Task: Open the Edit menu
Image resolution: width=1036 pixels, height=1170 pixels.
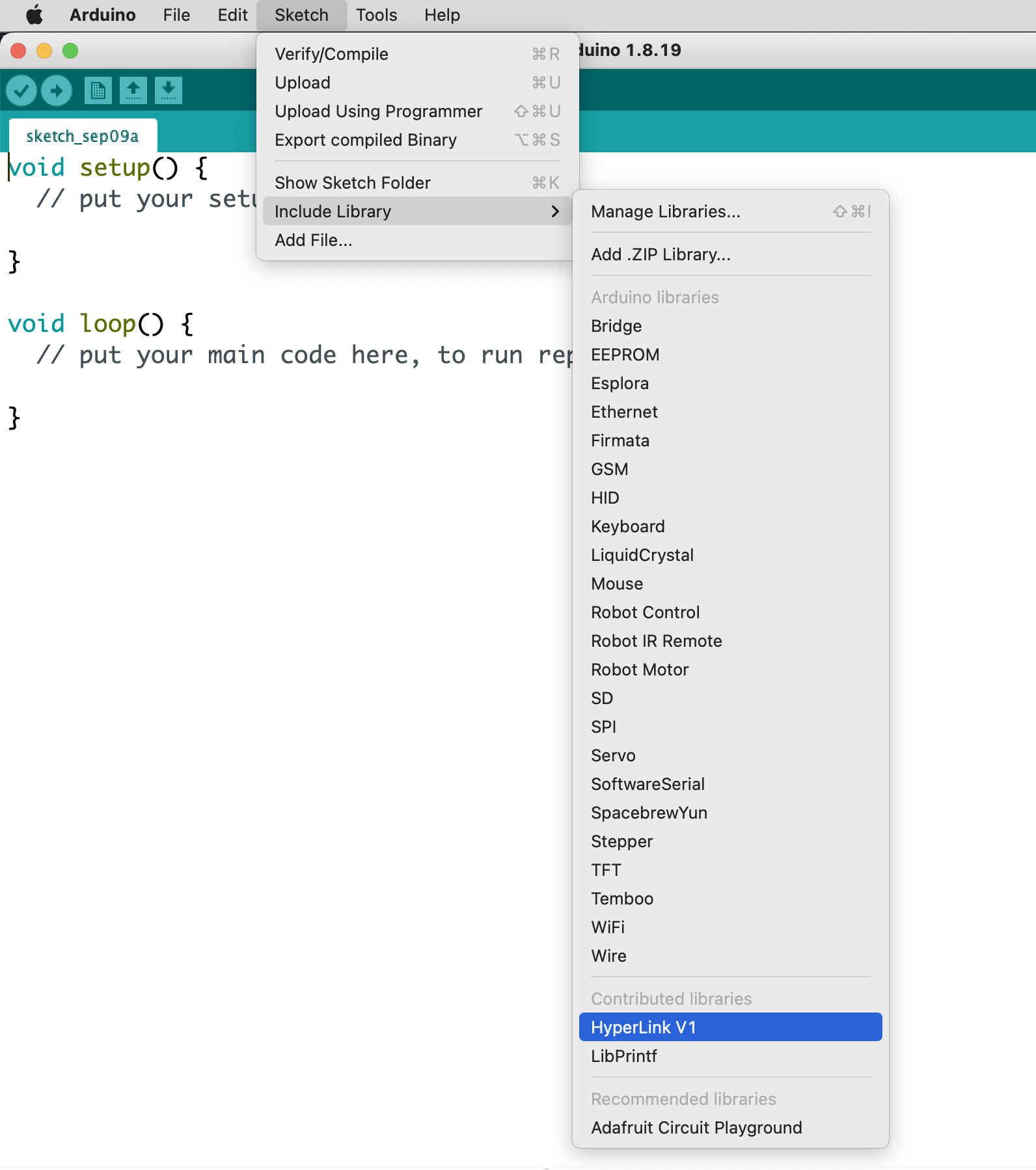Action: point(232,15)
